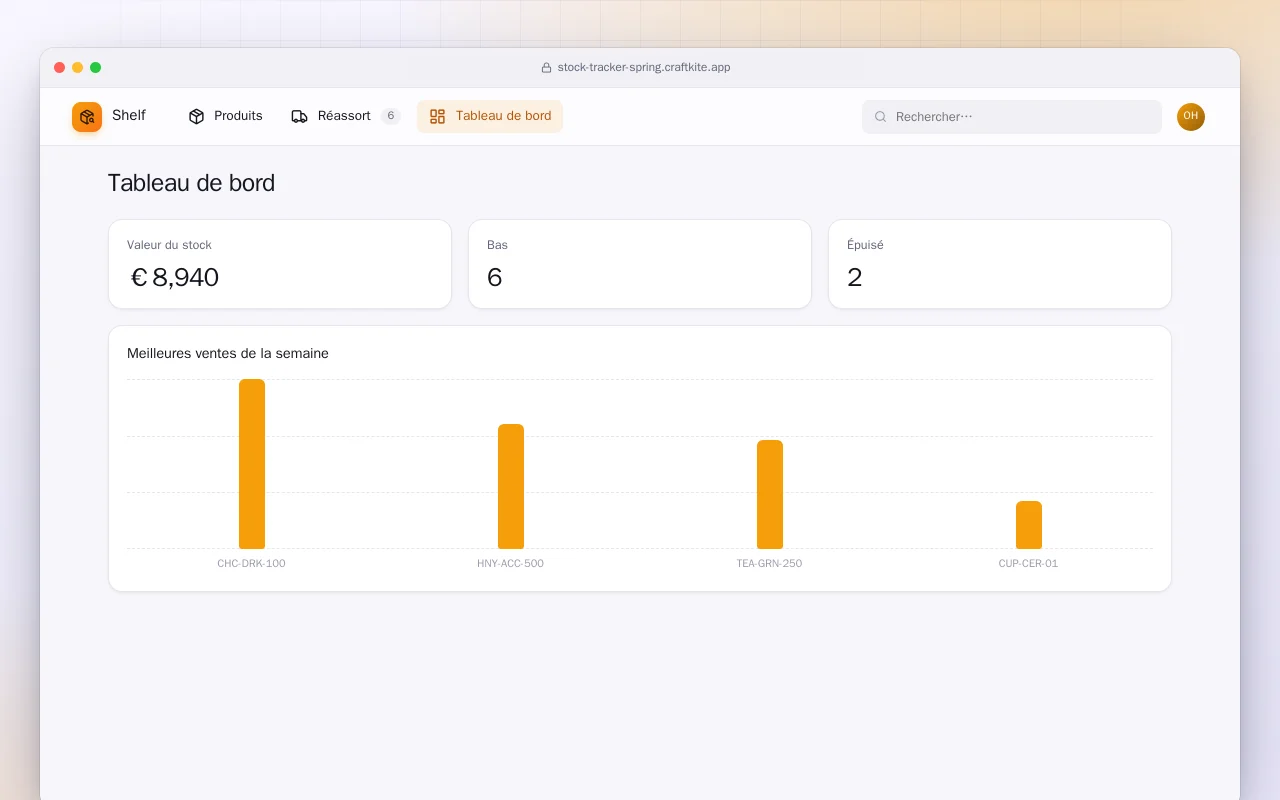This screenshot has height=800, width=1280.
Task: Click the CUP-CER-01 axis label
Action: (x=1028, y=564)
